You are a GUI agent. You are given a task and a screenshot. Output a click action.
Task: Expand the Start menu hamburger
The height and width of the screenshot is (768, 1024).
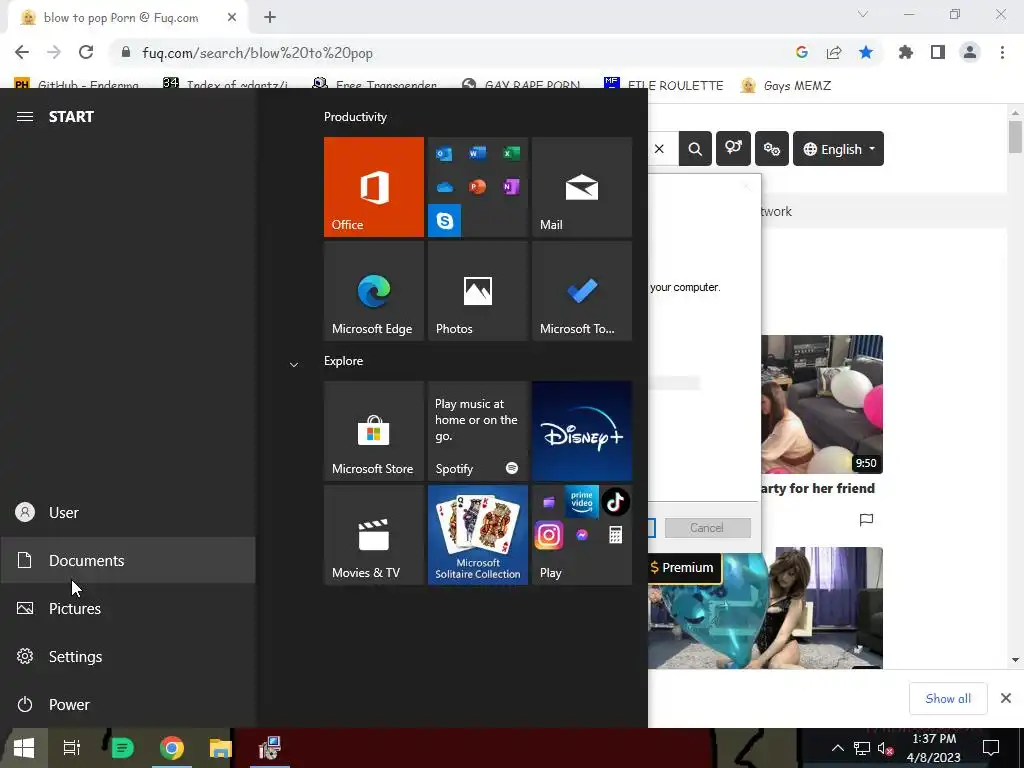25,117
